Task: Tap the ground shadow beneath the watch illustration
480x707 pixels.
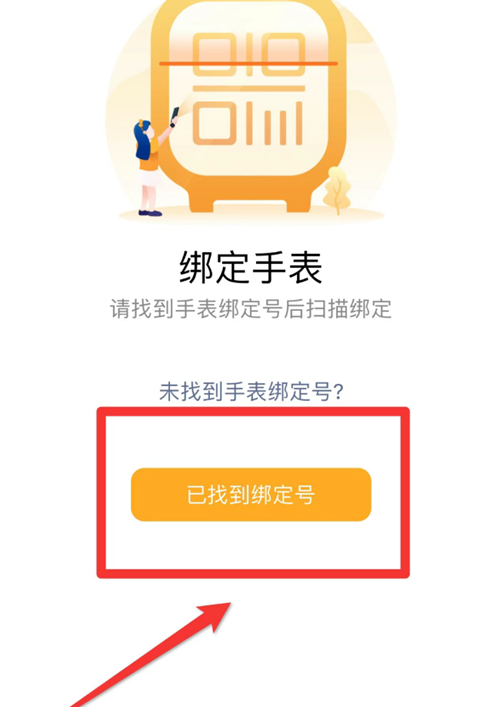Action: (251, 216)
